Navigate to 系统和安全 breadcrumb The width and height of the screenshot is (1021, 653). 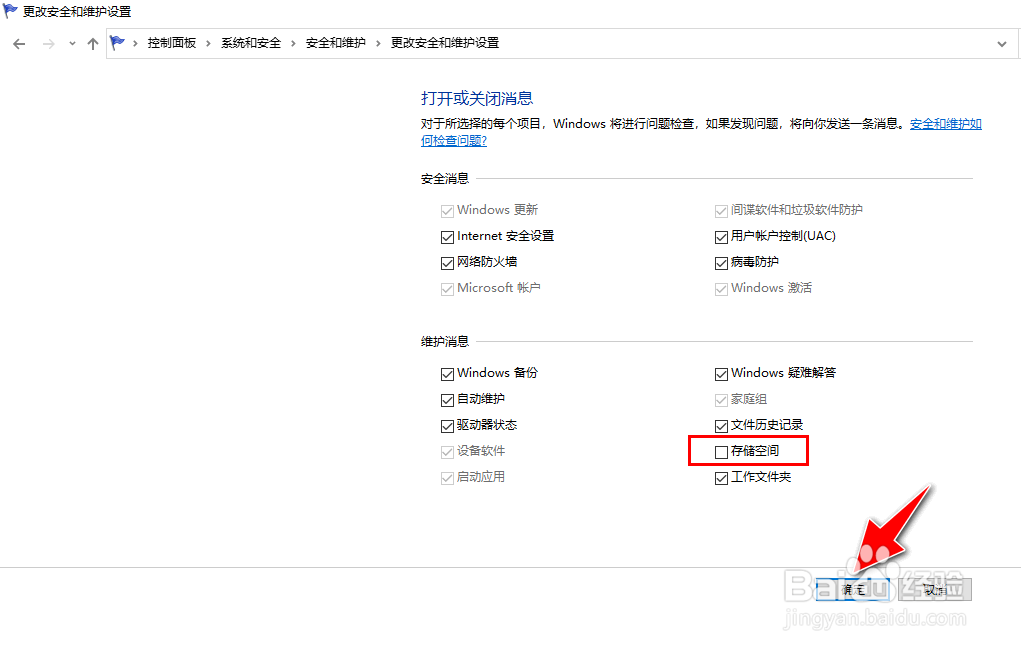[251, 43]
